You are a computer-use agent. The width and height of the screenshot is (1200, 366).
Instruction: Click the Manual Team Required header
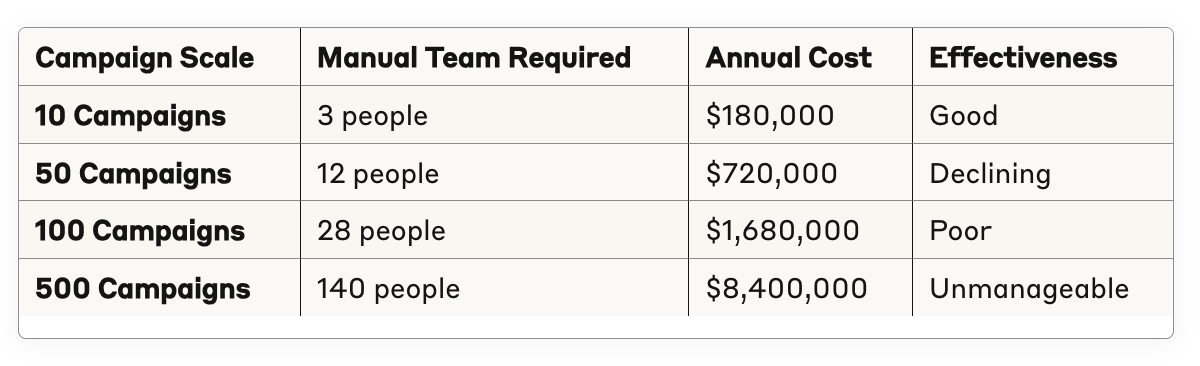(x=474, y=58)
